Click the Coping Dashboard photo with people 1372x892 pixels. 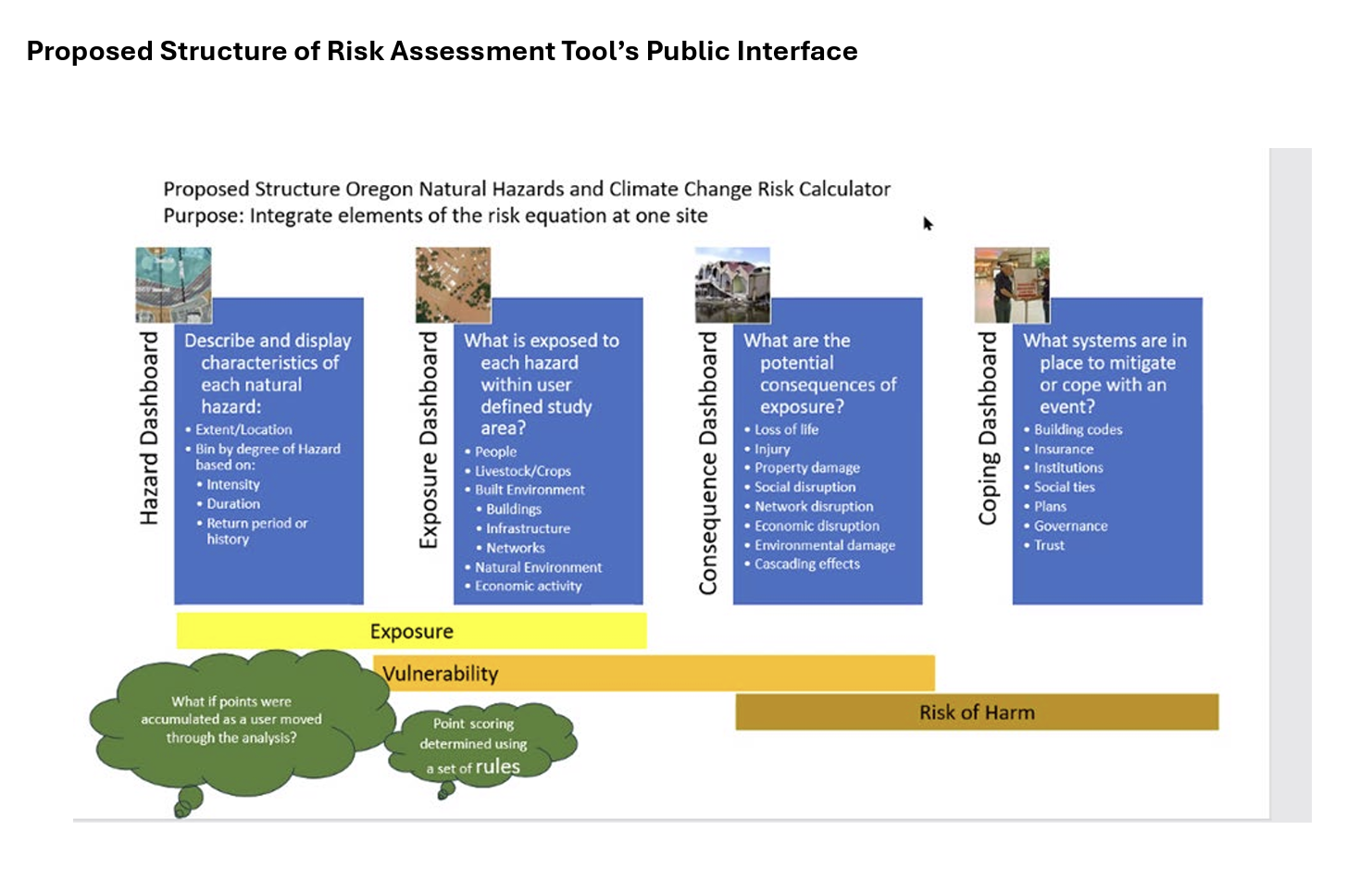click(x=1011, y=283)
